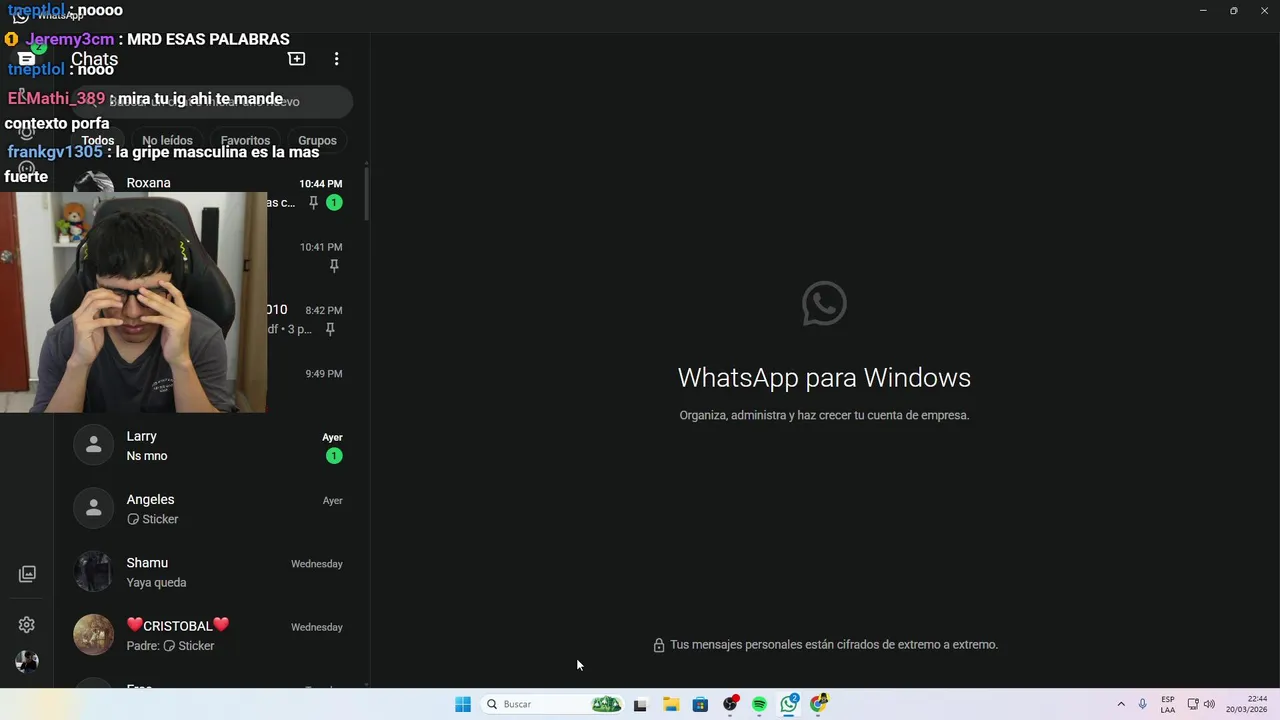The height and width of the screenshot is (720, 1280).
Task: Open the Windows Start menu
Action: click(462, 704)
